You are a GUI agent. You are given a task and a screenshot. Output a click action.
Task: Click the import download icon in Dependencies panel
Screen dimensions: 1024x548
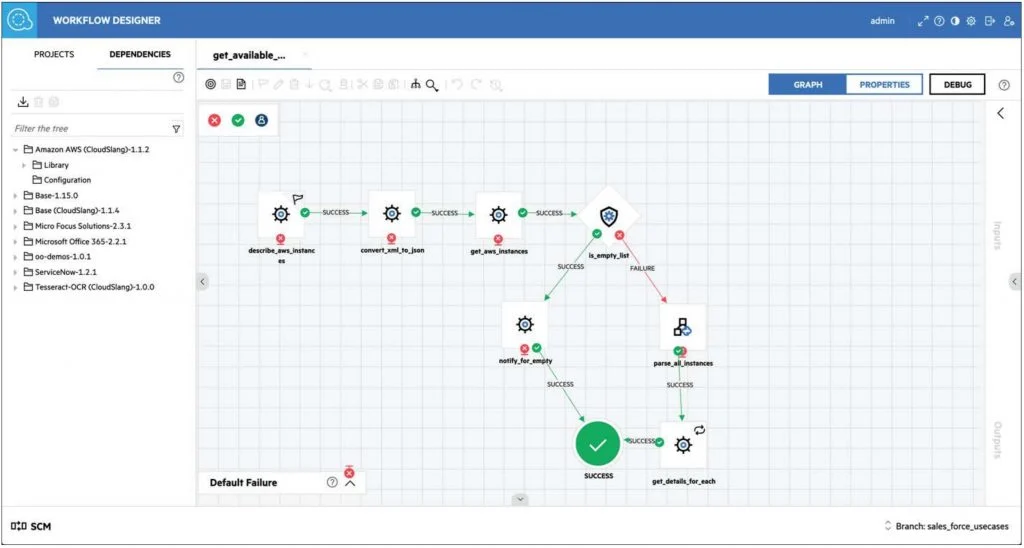[23, 102]
